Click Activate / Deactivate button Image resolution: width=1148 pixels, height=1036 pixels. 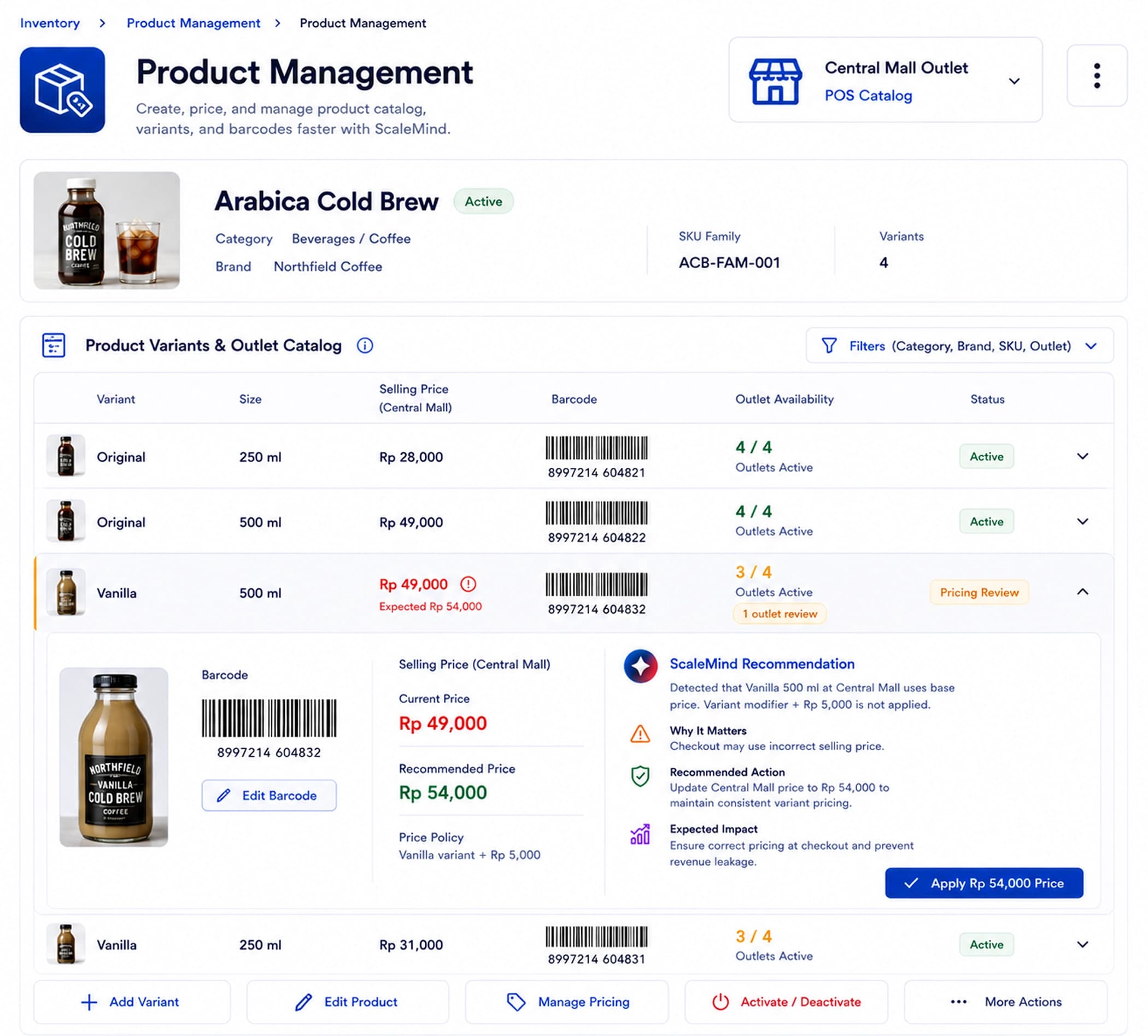pos(786,1003)
